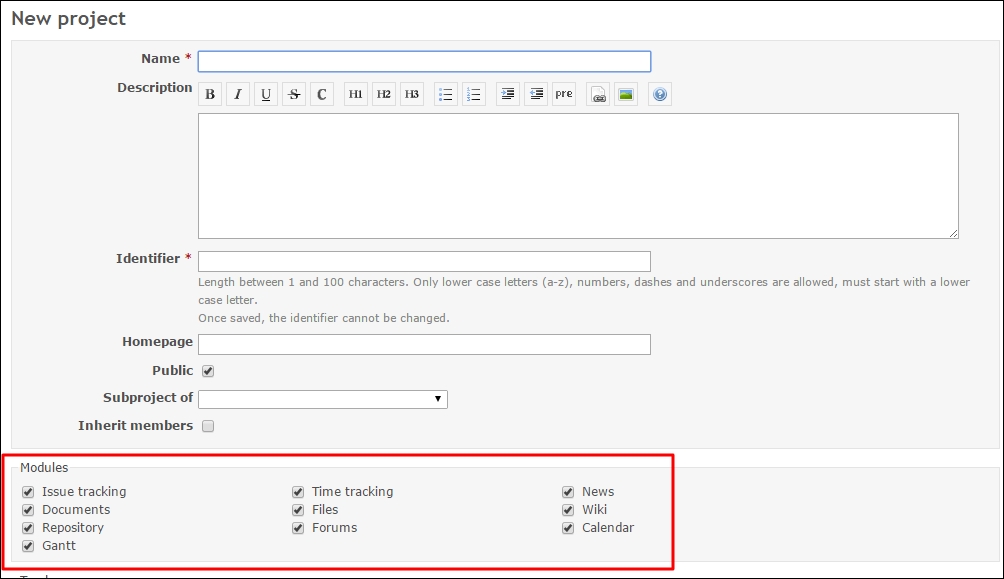1004x579 pixels.
Task: Click the underline formatting button
Action: point(266,95)
